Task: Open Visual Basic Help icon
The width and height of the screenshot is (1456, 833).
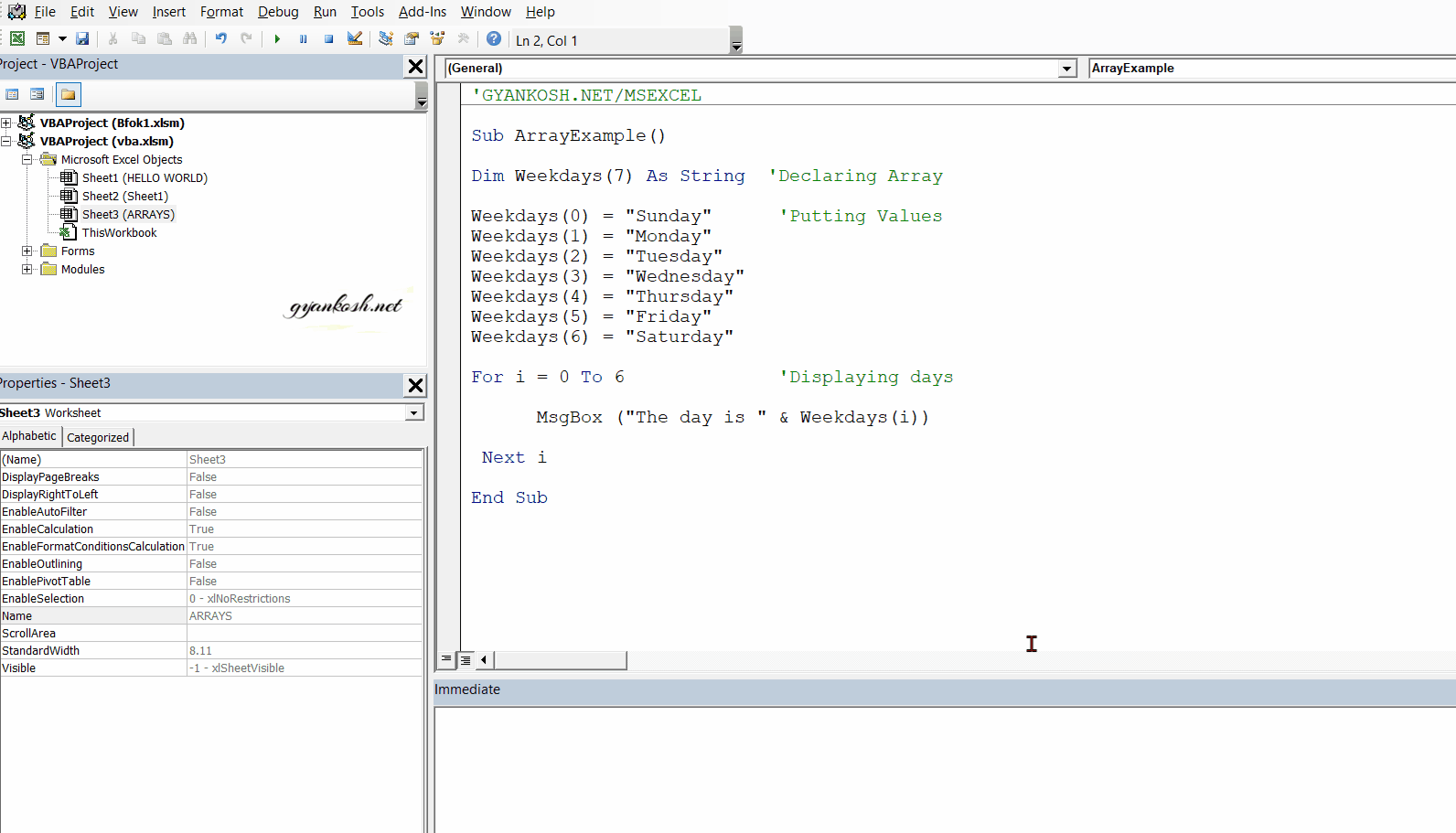Action: [x=494, y=38]
